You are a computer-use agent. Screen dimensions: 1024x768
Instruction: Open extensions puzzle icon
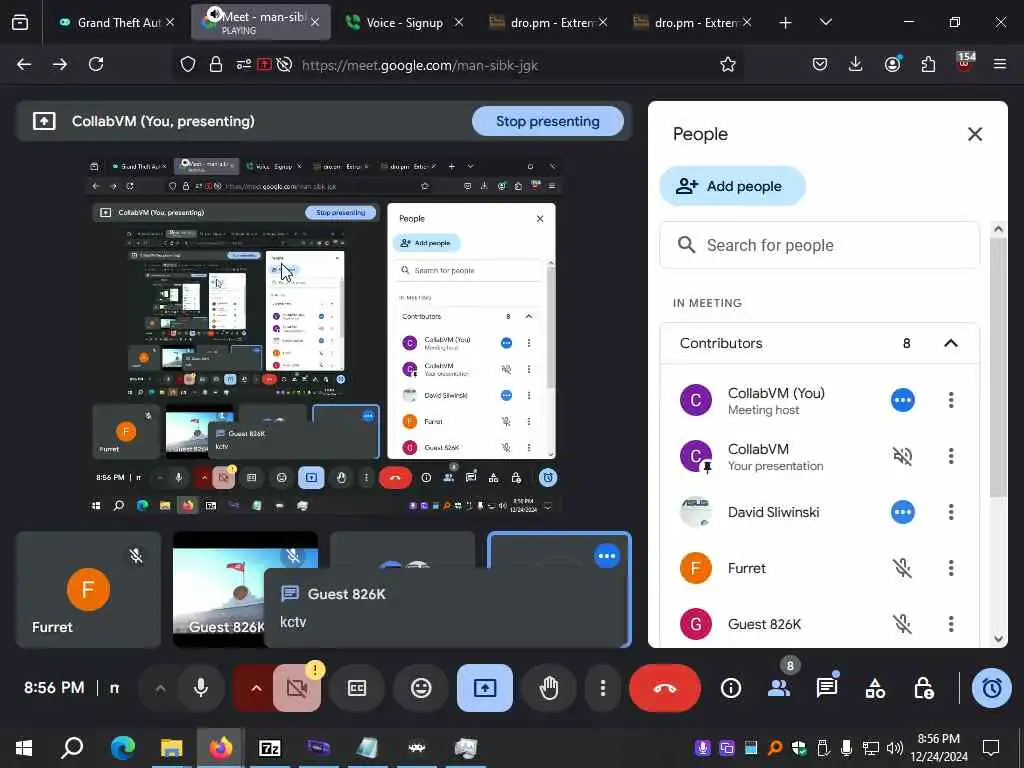click(928, 65)
